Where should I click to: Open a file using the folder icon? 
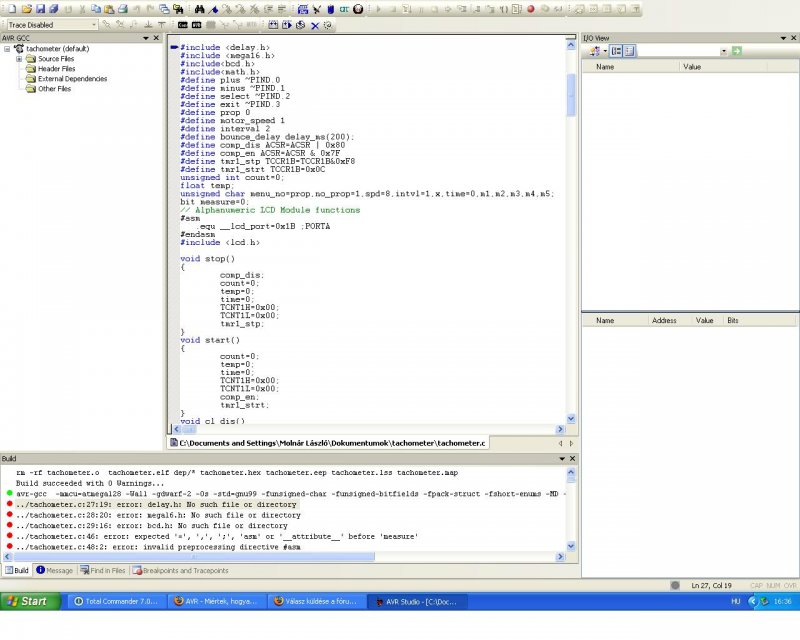tap(27, 9)
